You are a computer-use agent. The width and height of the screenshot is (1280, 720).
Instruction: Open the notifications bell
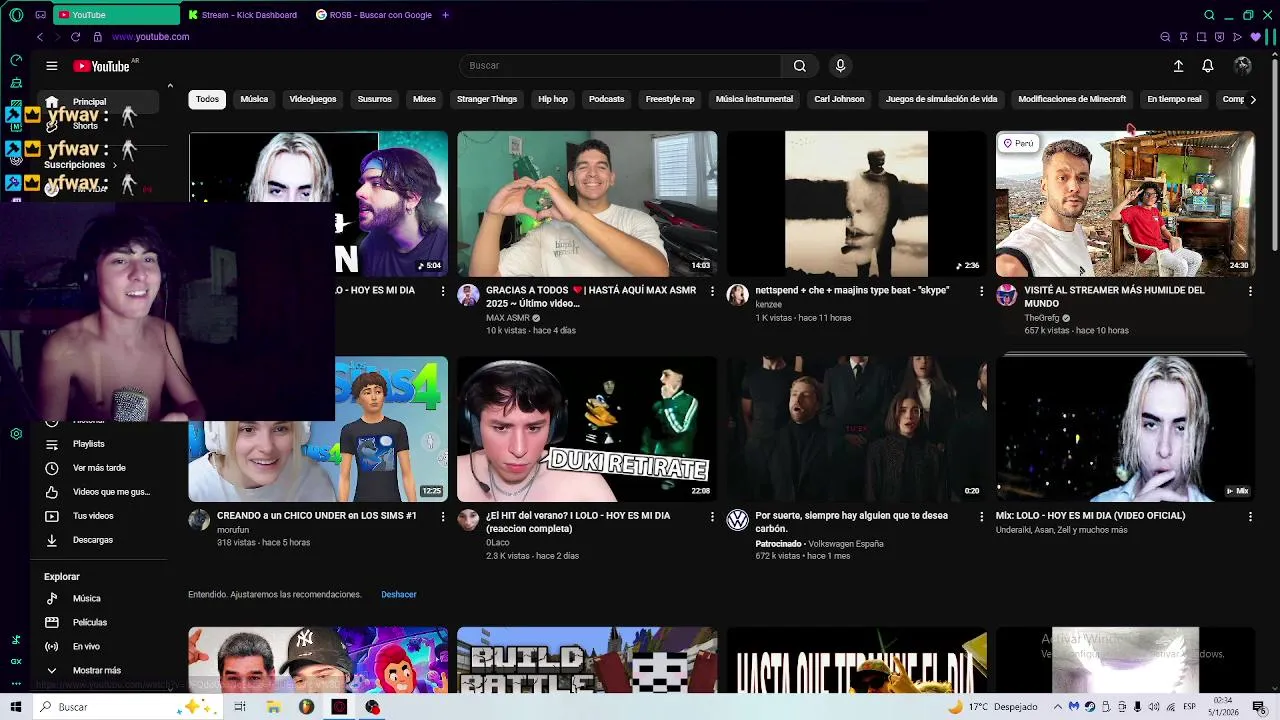[x=1208, y=66]
